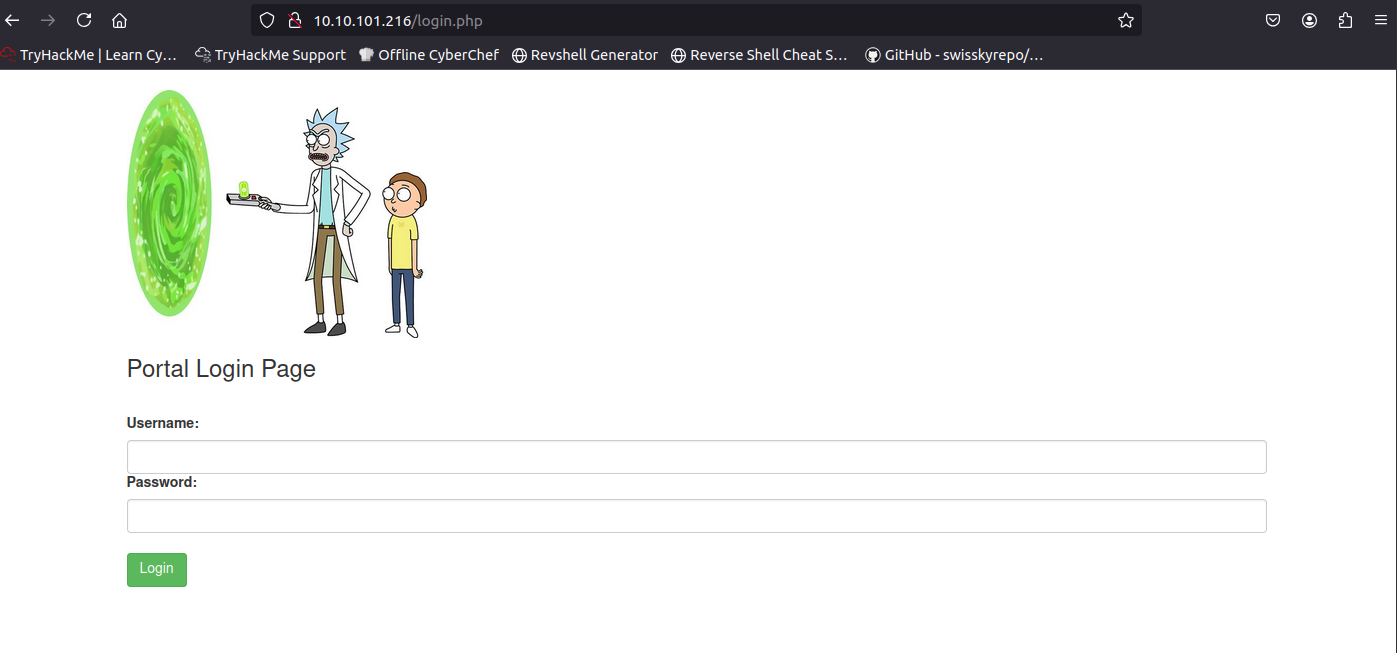Open TryHackMe Support bookmark
Viewport: 1397px width, 653px height.
(271, 55)
